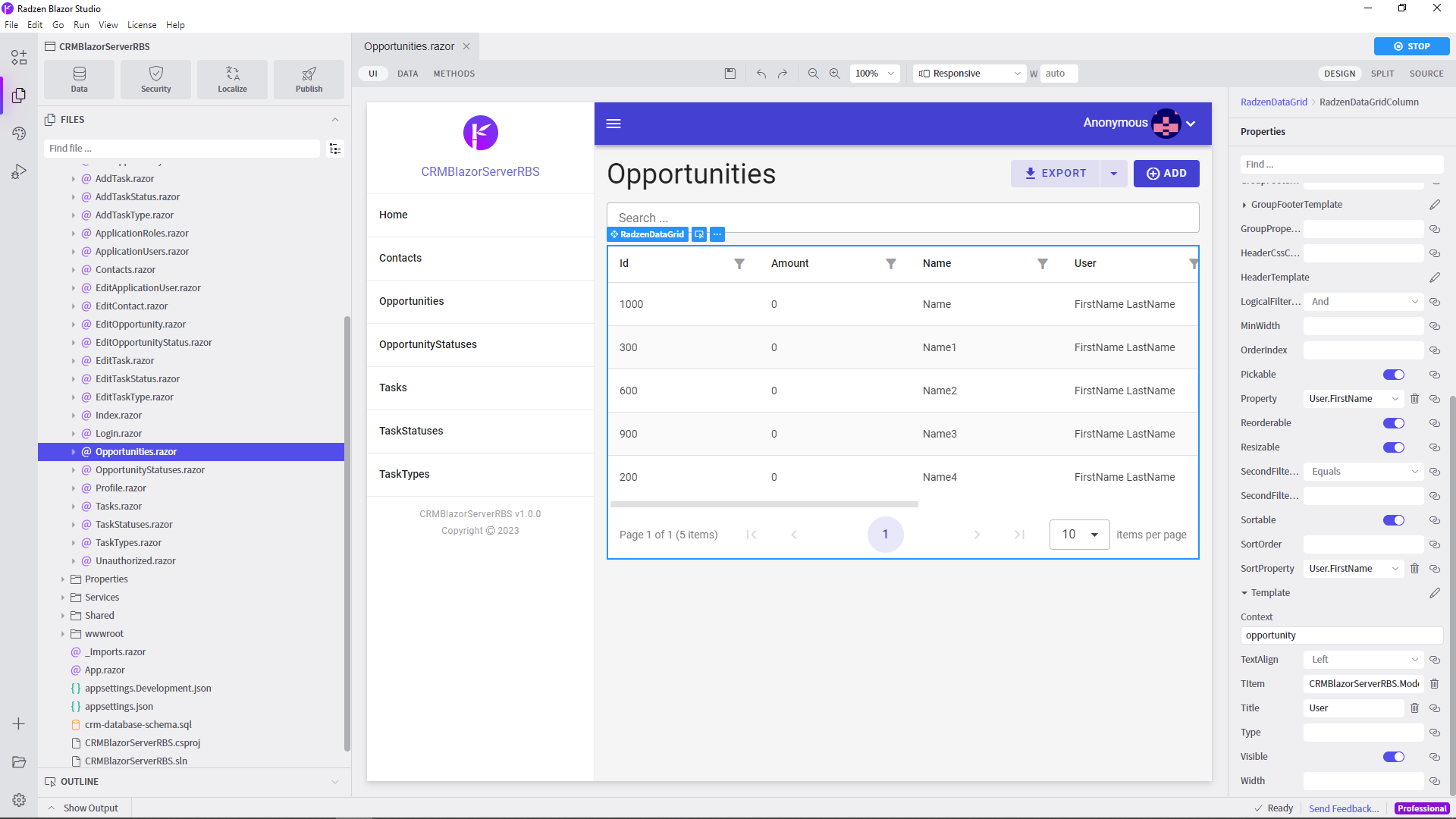This screenshot has height=819, width=1456.
Task: Click the data grid horizontal scrollbar
Action: 764,504
